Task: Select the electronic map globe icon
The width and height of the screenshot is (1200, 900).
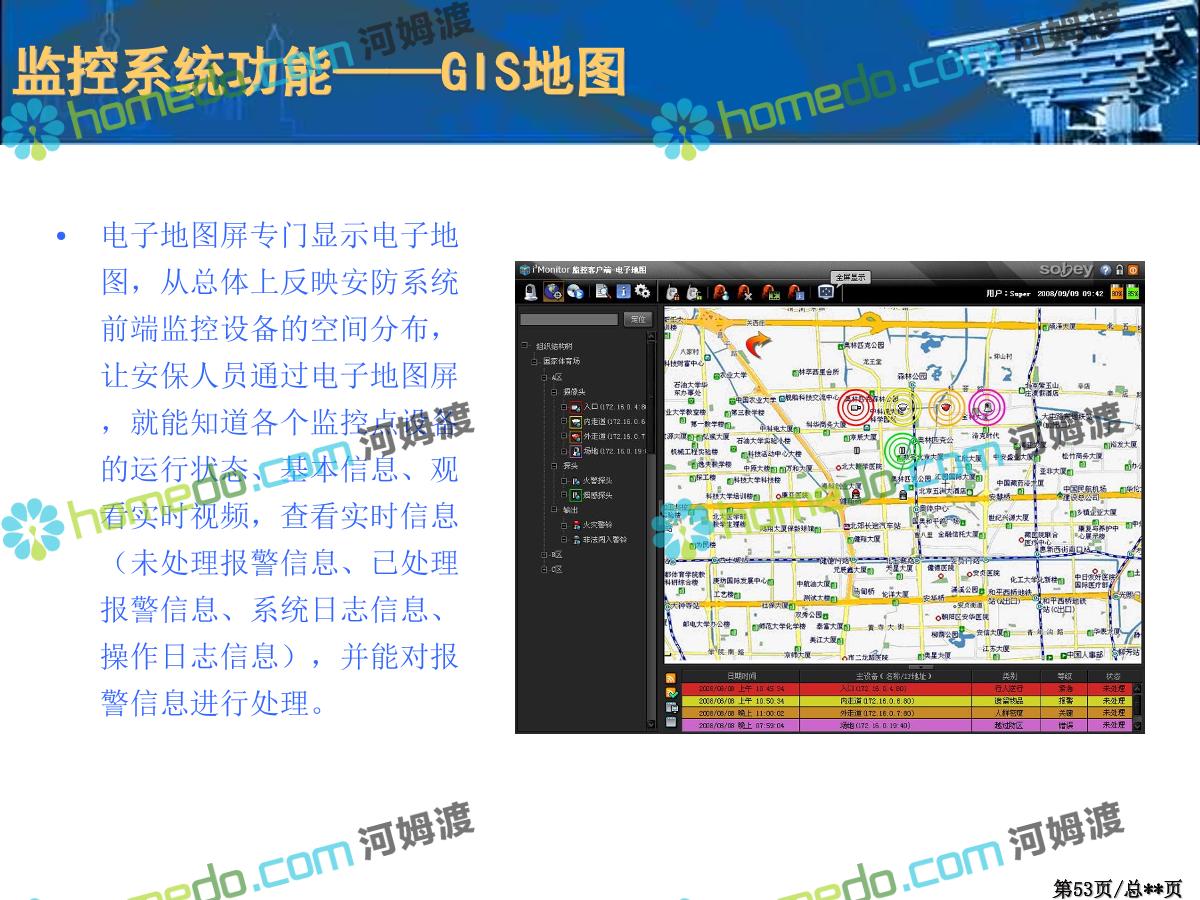Action: point(553,292)
